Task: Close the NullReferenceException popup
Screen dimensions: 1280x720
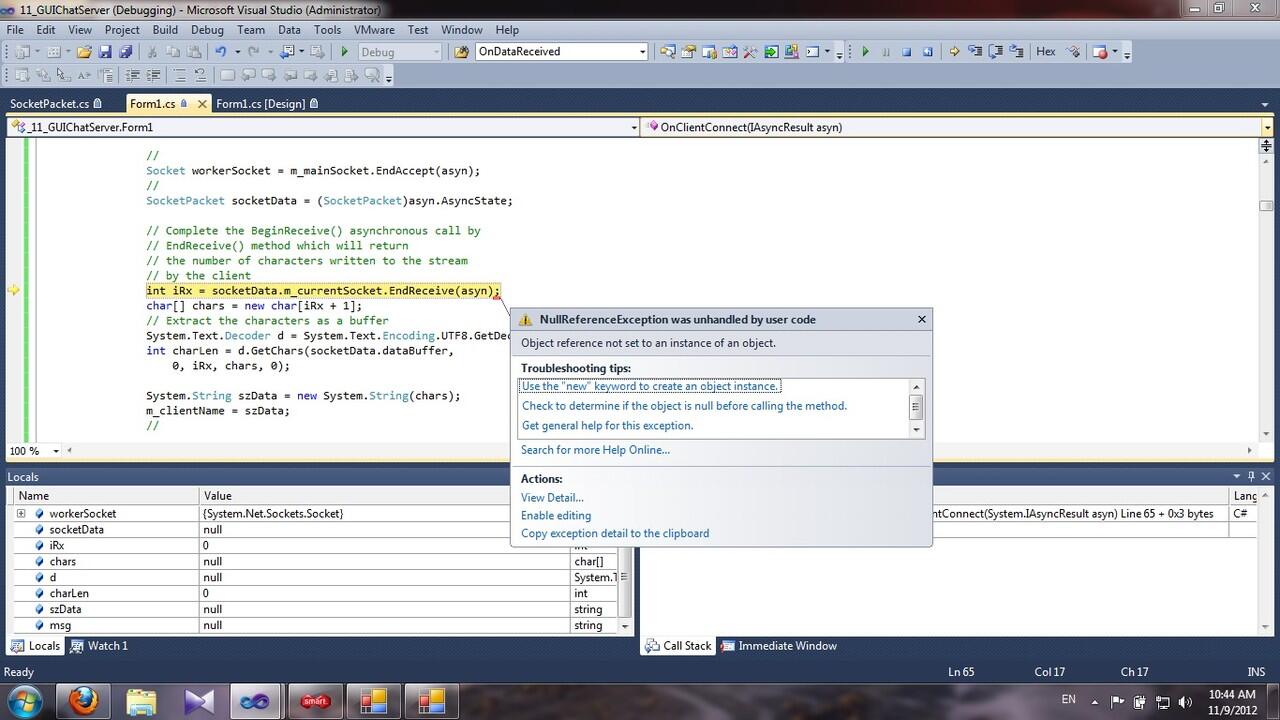Action: click(921, 320)
